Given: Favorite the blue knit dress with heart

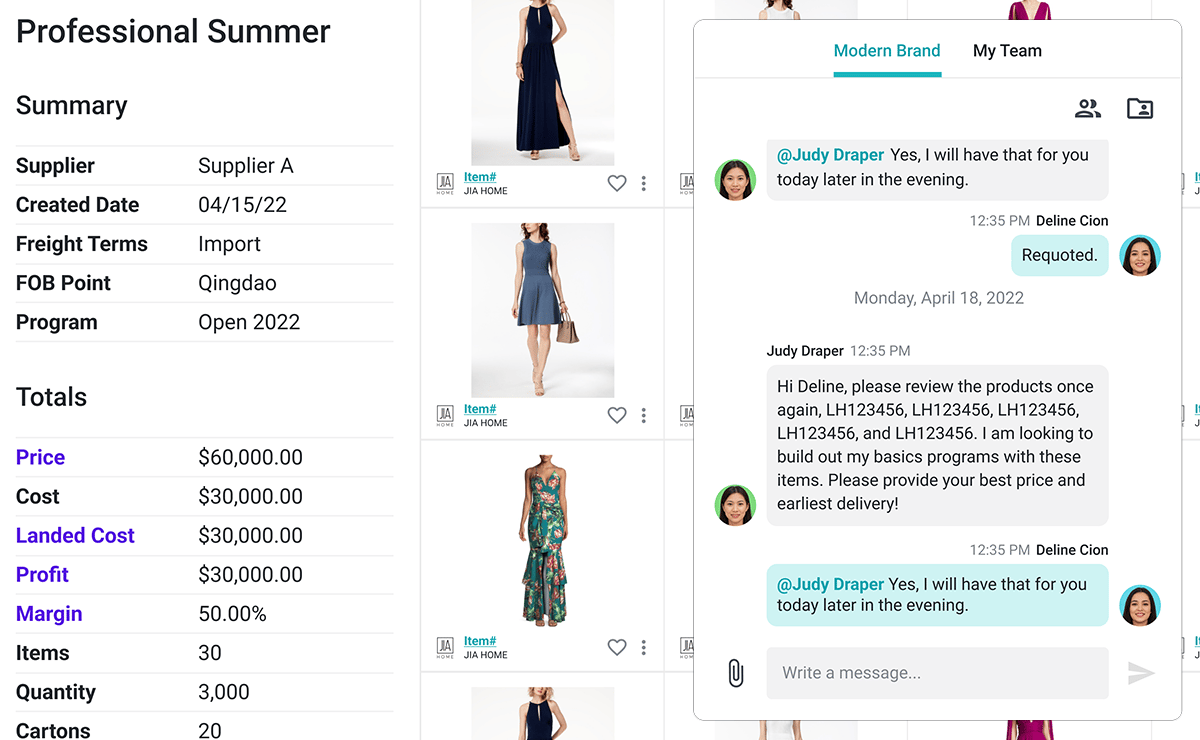Looking at the screenshot, I should click(617, 415).
